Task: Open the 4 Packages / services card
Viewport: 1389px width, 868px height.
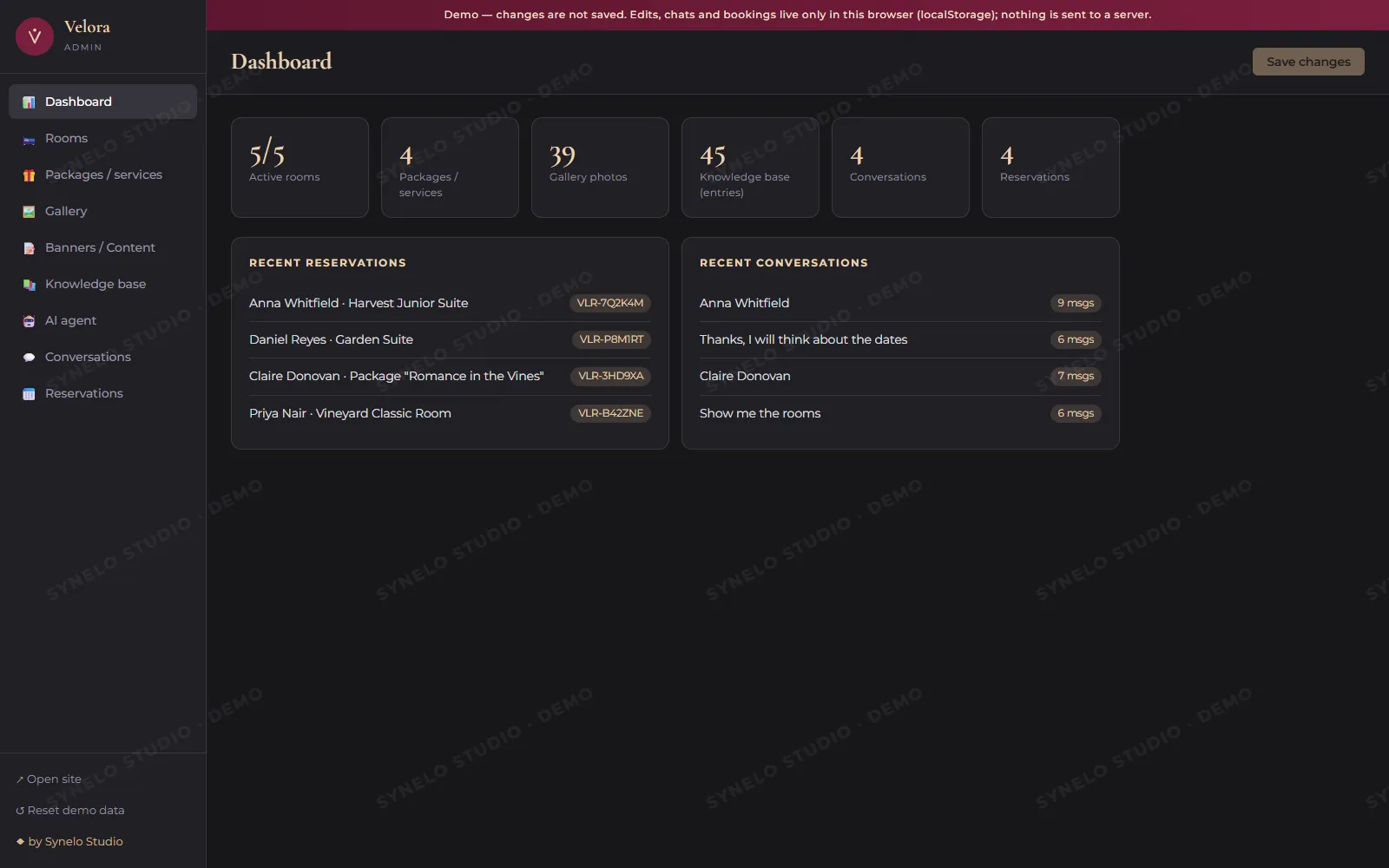Action: [450, 168]
